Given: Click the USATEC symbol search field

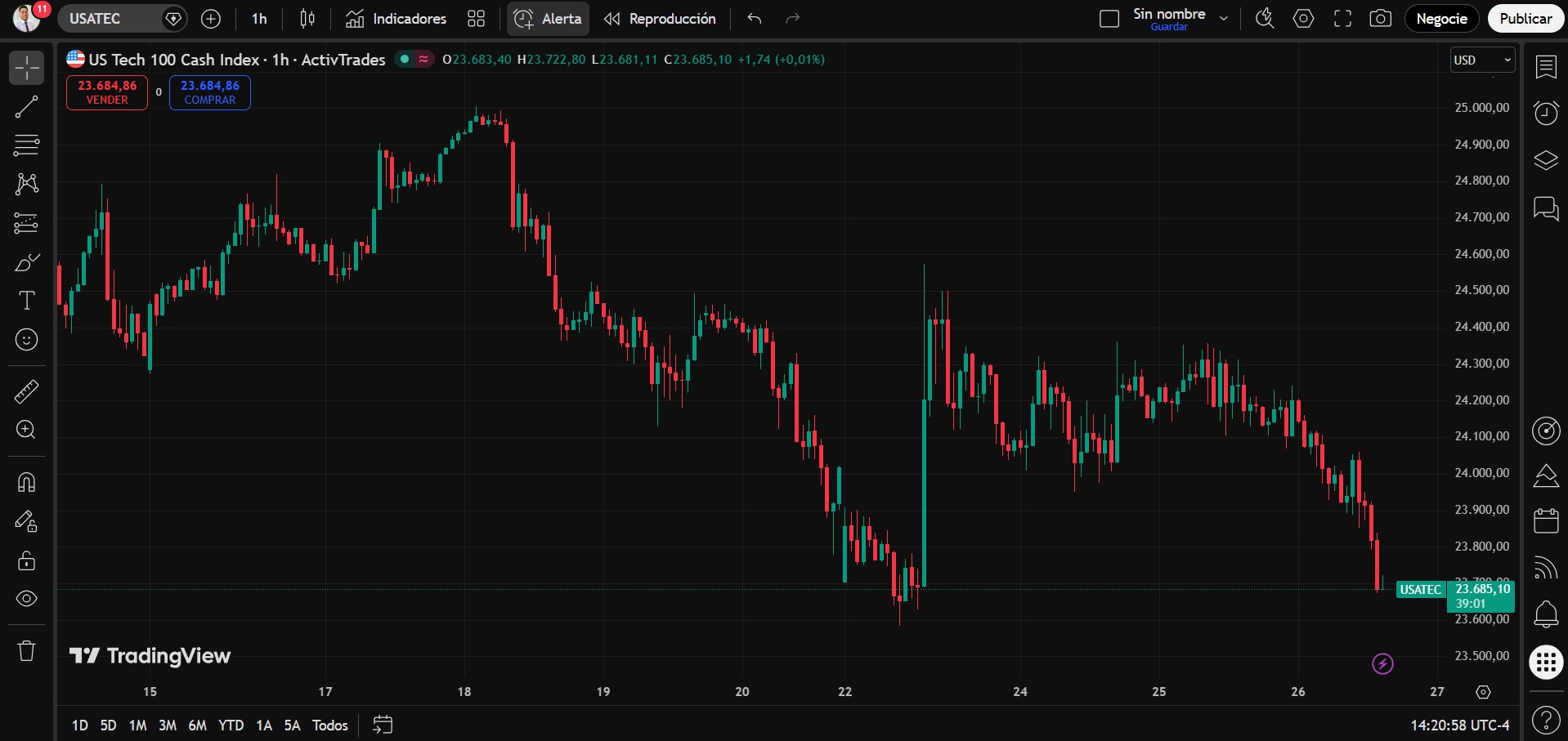Looking at the screenshot, I should pyautogui.click(x=123, y=19).
